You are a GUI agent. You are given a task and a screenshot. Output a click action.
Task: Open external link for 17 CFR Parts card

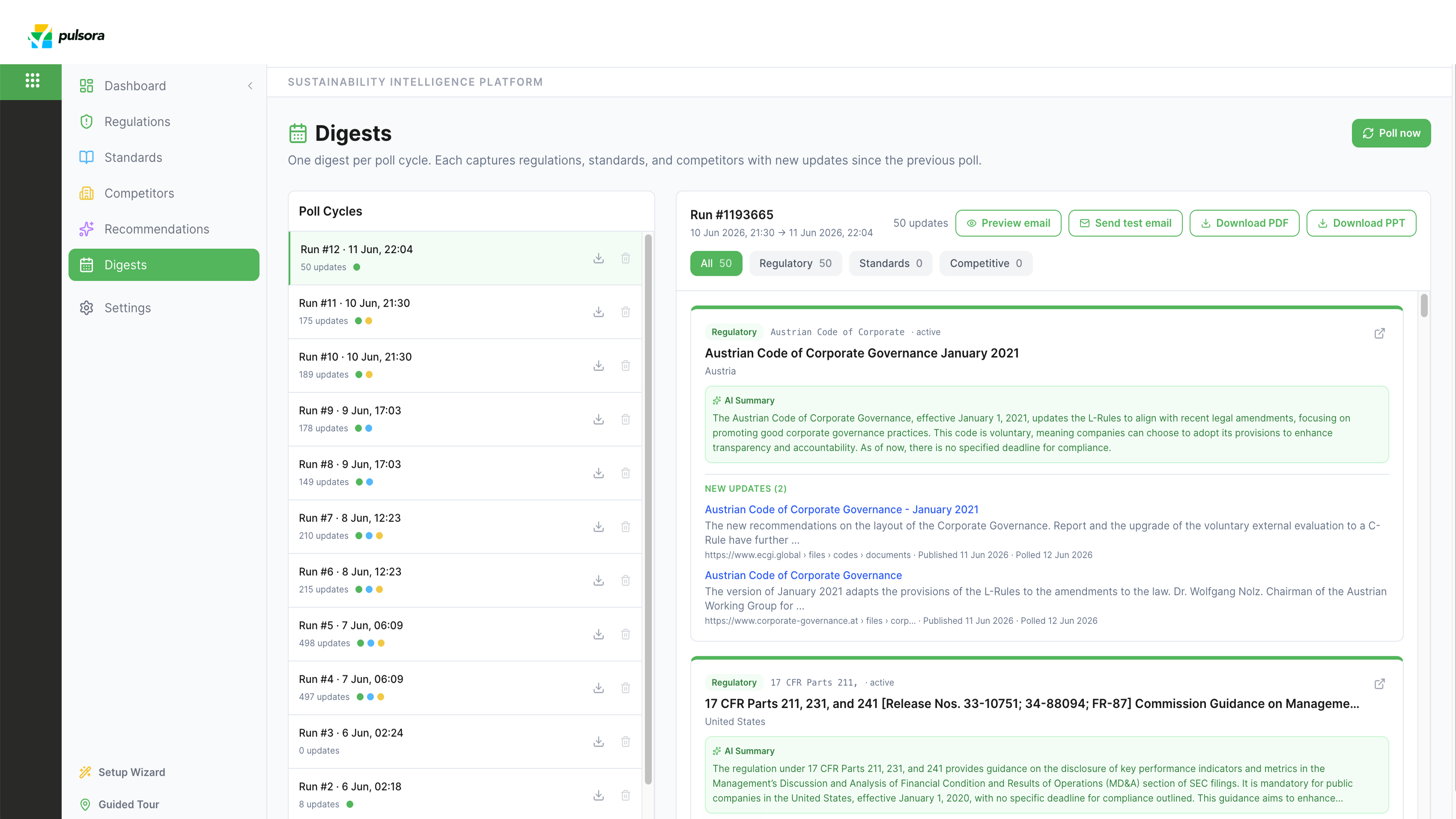tap(1380, 684)
